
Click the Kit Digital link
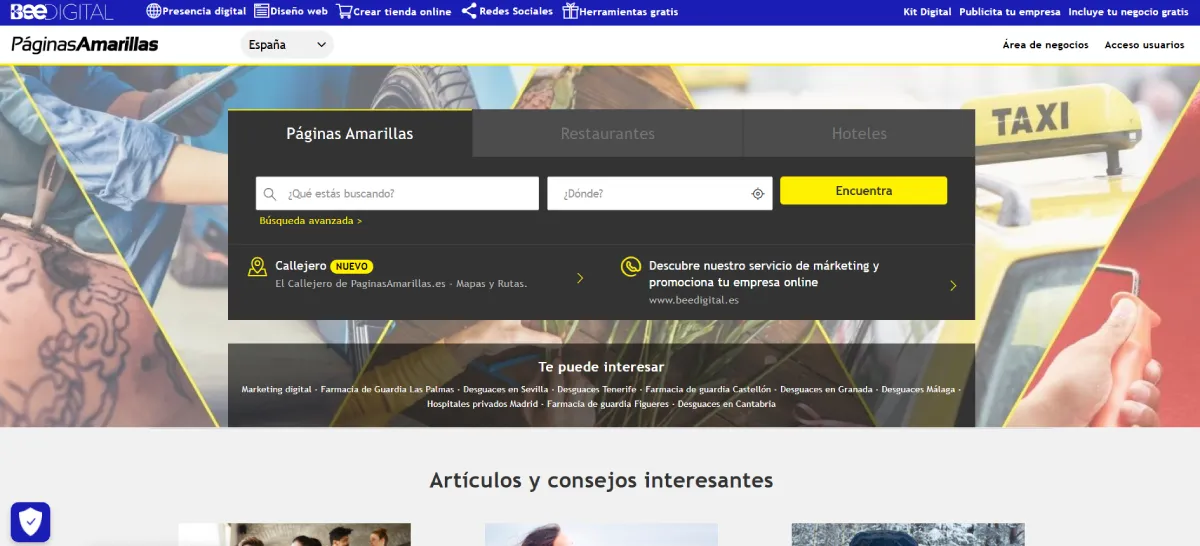click(927, 12)
